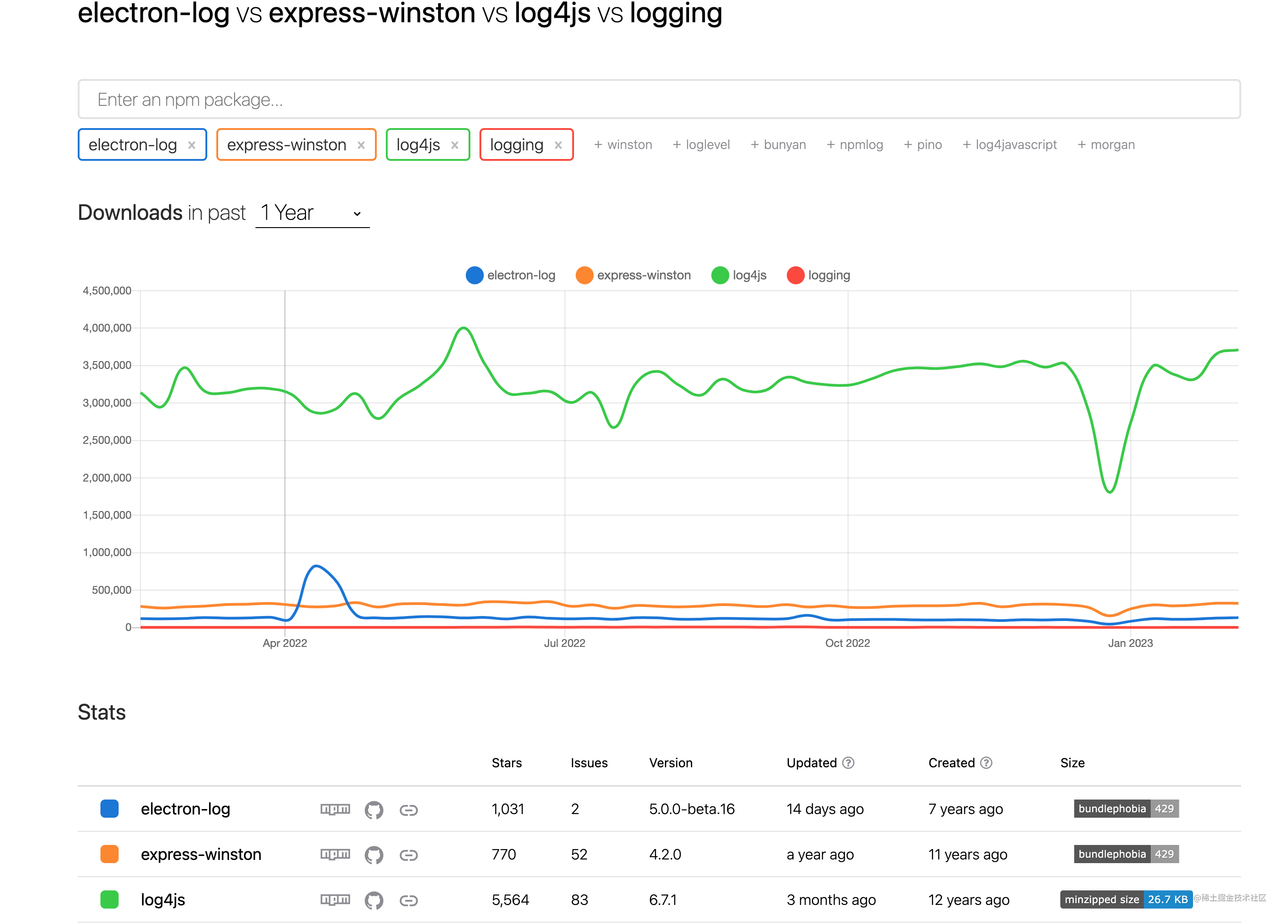Click the Version column header
Viewport: 1288px width, 924px height.
671,763
